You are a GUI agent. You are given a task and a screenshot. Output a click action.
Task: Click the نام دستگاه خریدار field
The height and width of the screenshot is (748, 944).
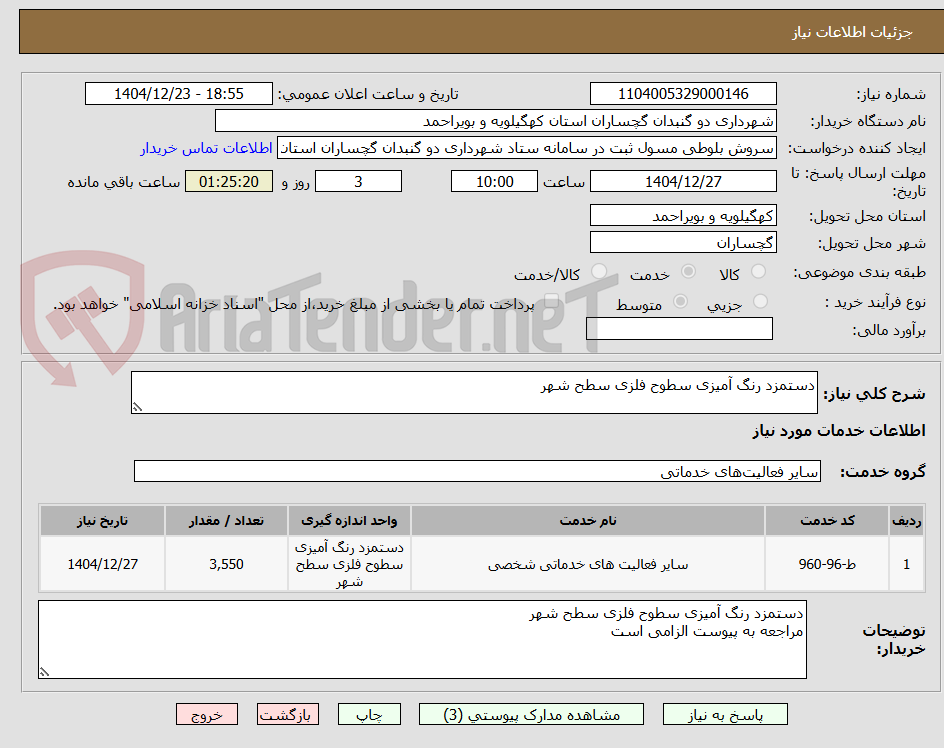(x=495, y=121)
